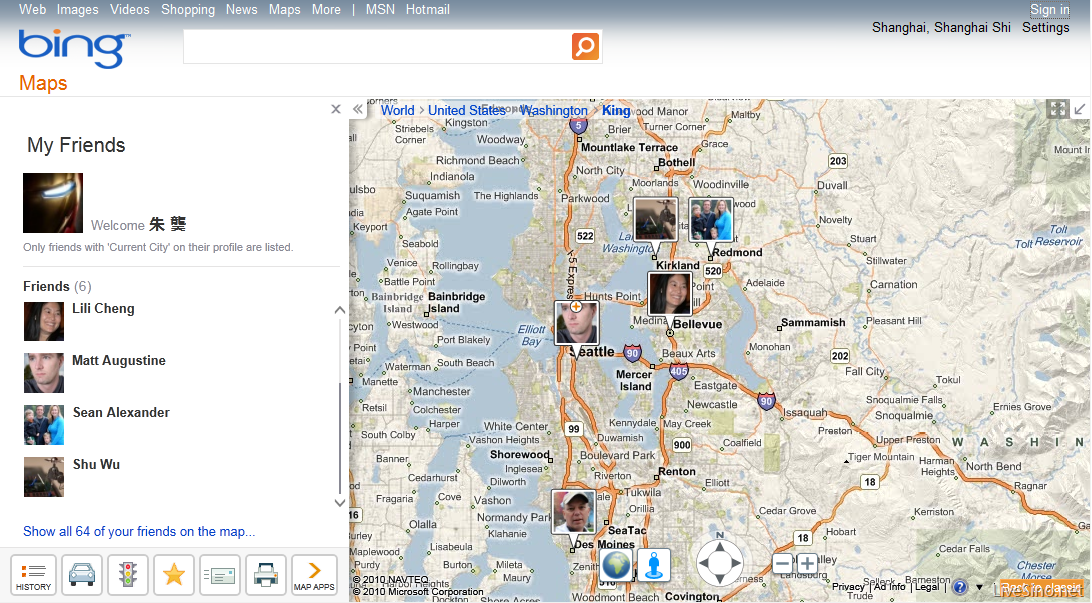Pan map west on compass control
1092x603 pixels.
[705, 563]
